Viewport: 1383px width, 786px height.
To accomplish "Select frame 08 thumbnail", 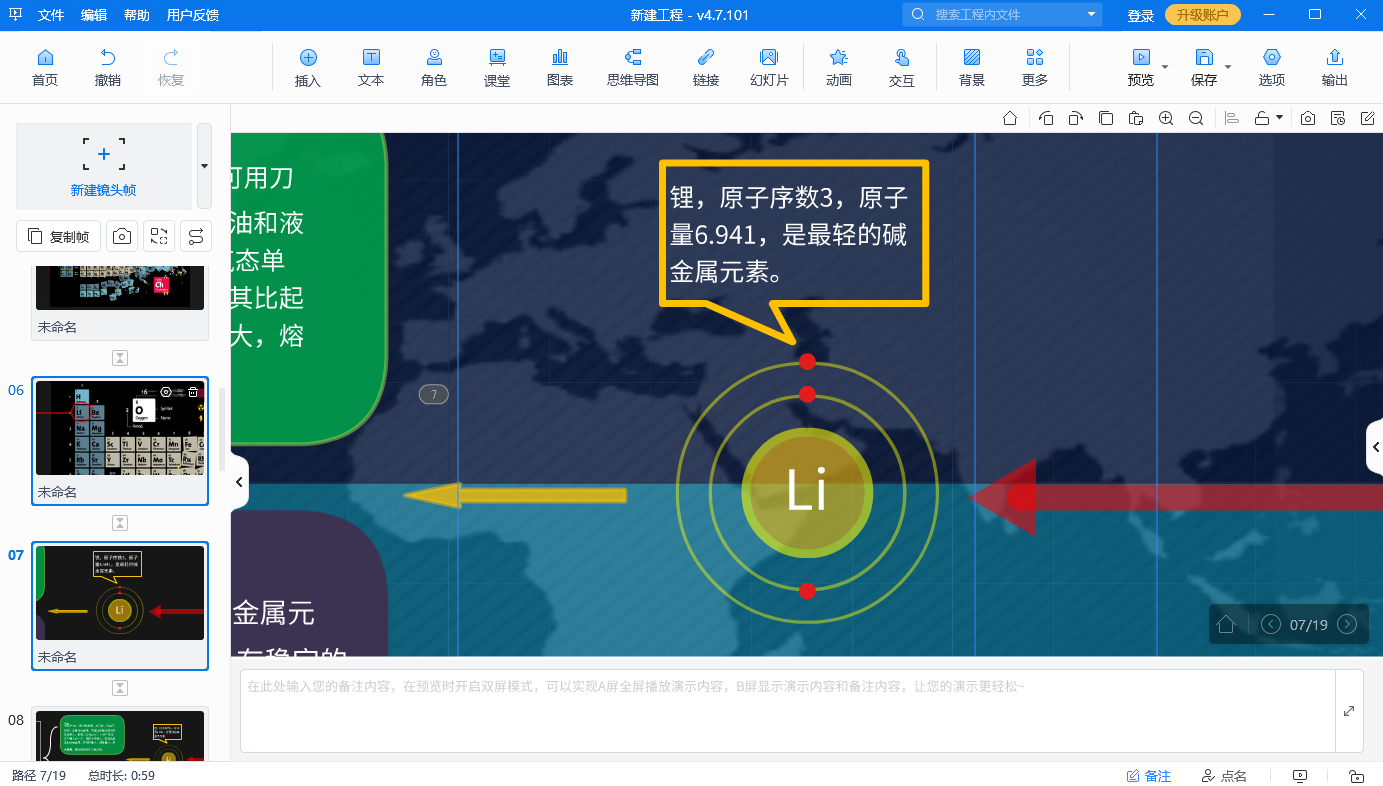I will [120, 735].
